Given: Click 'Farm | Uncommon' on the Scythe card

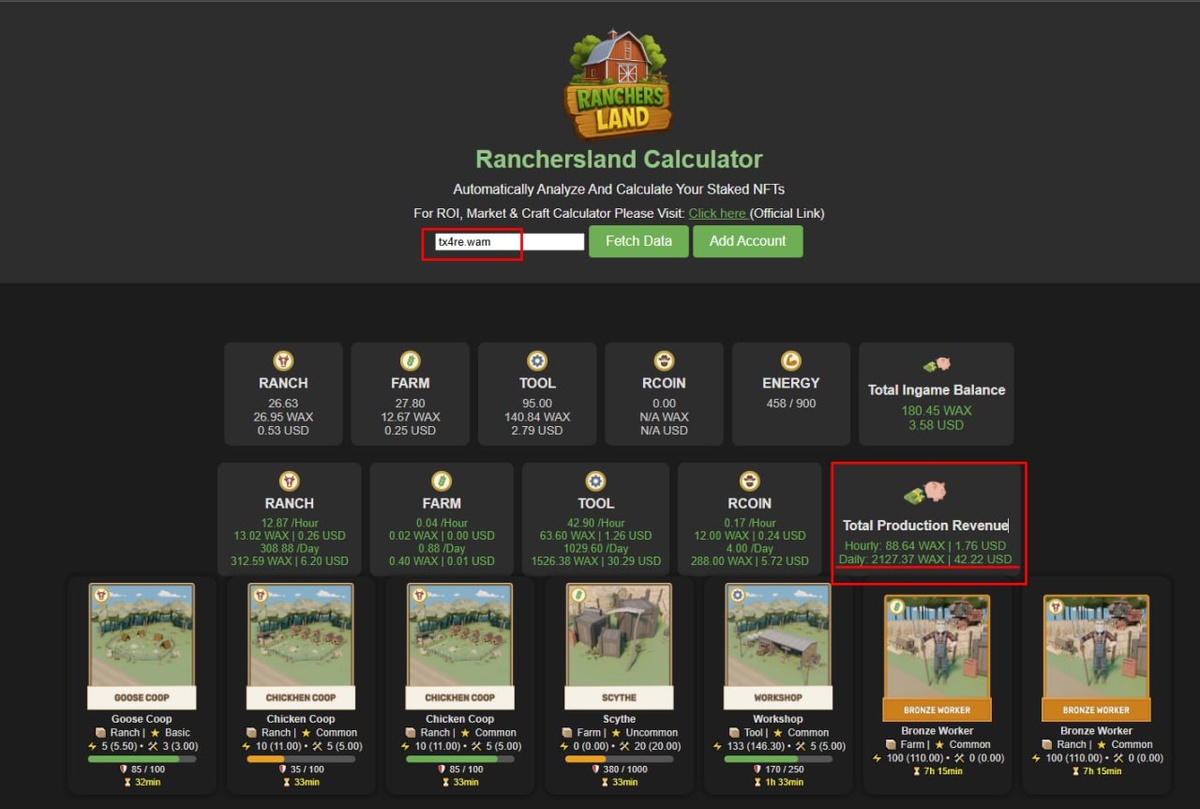Looking at the screenshot, I should (619, 732).
